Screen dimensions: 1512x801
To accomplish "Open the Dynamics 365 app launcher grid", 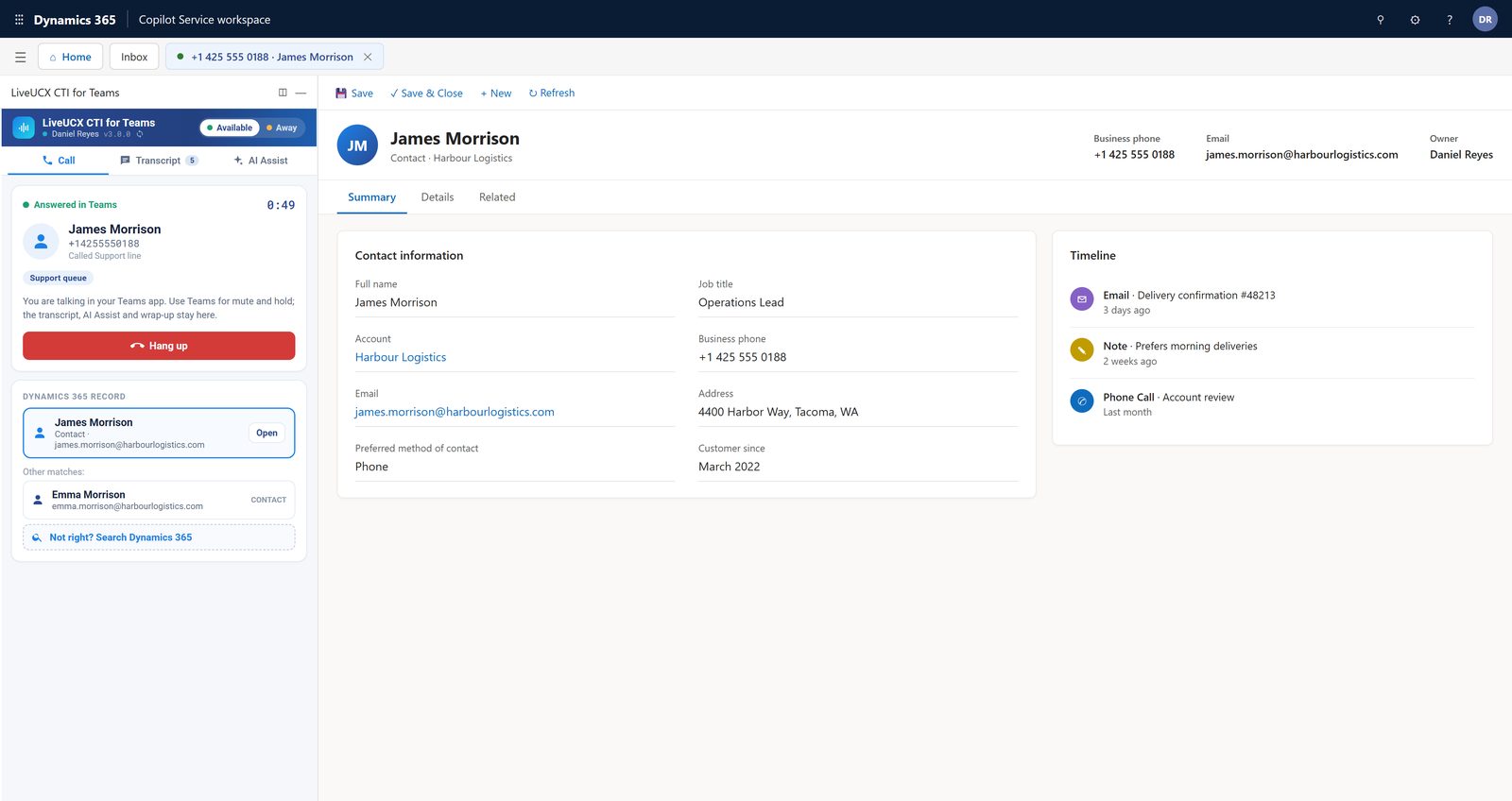I will [19, 19].
